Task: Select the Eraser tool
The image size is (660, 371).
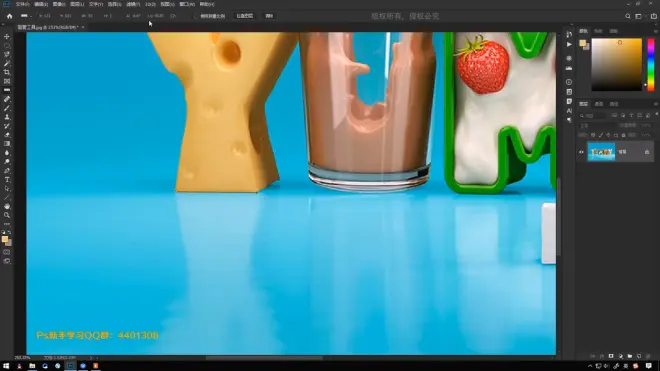Action: (x=7, y=135)
